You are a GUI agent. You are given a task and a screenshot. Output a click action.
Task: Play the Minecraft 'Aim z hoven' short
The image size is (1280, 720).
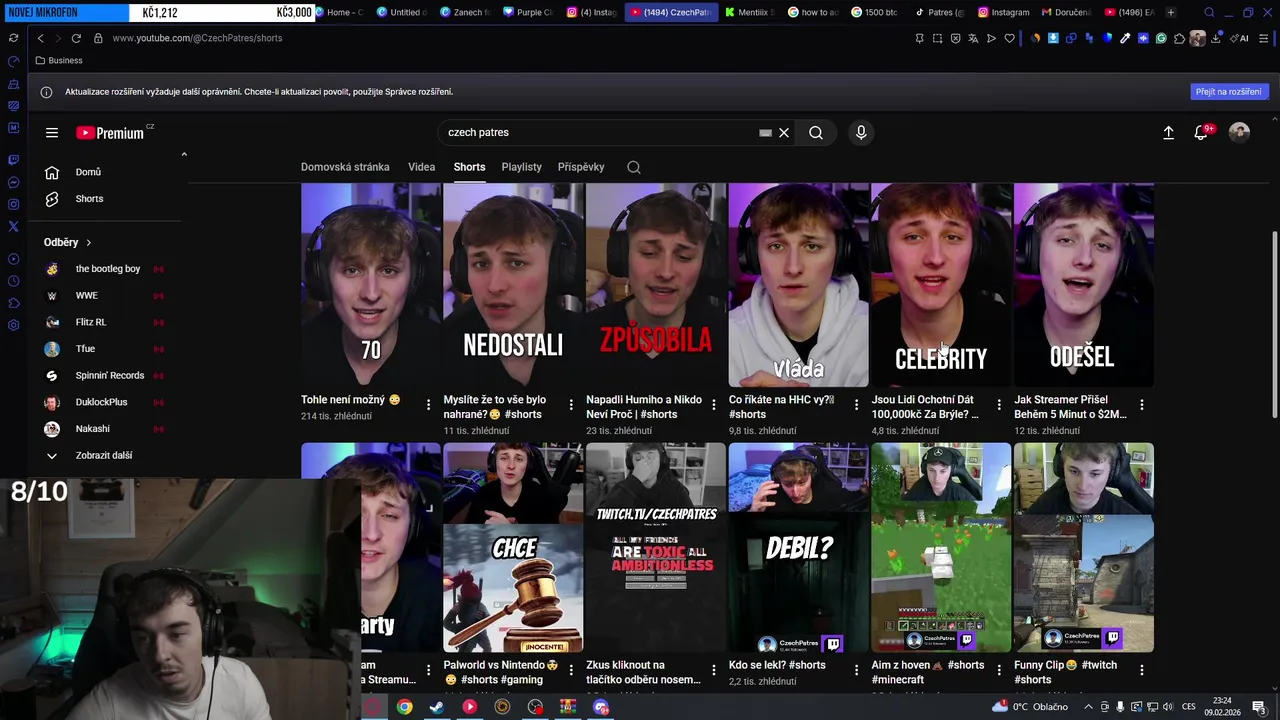[x=941, y=548]
